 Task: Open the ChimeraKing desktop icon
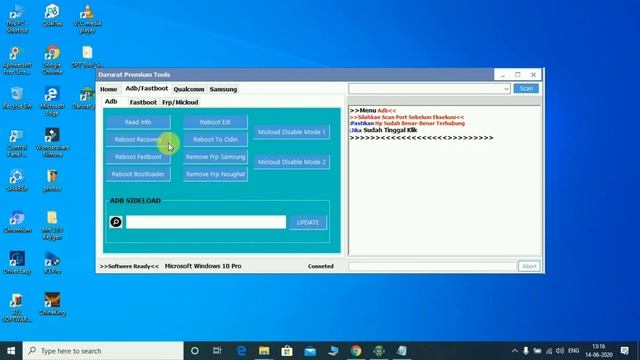(x=52, y=304)
